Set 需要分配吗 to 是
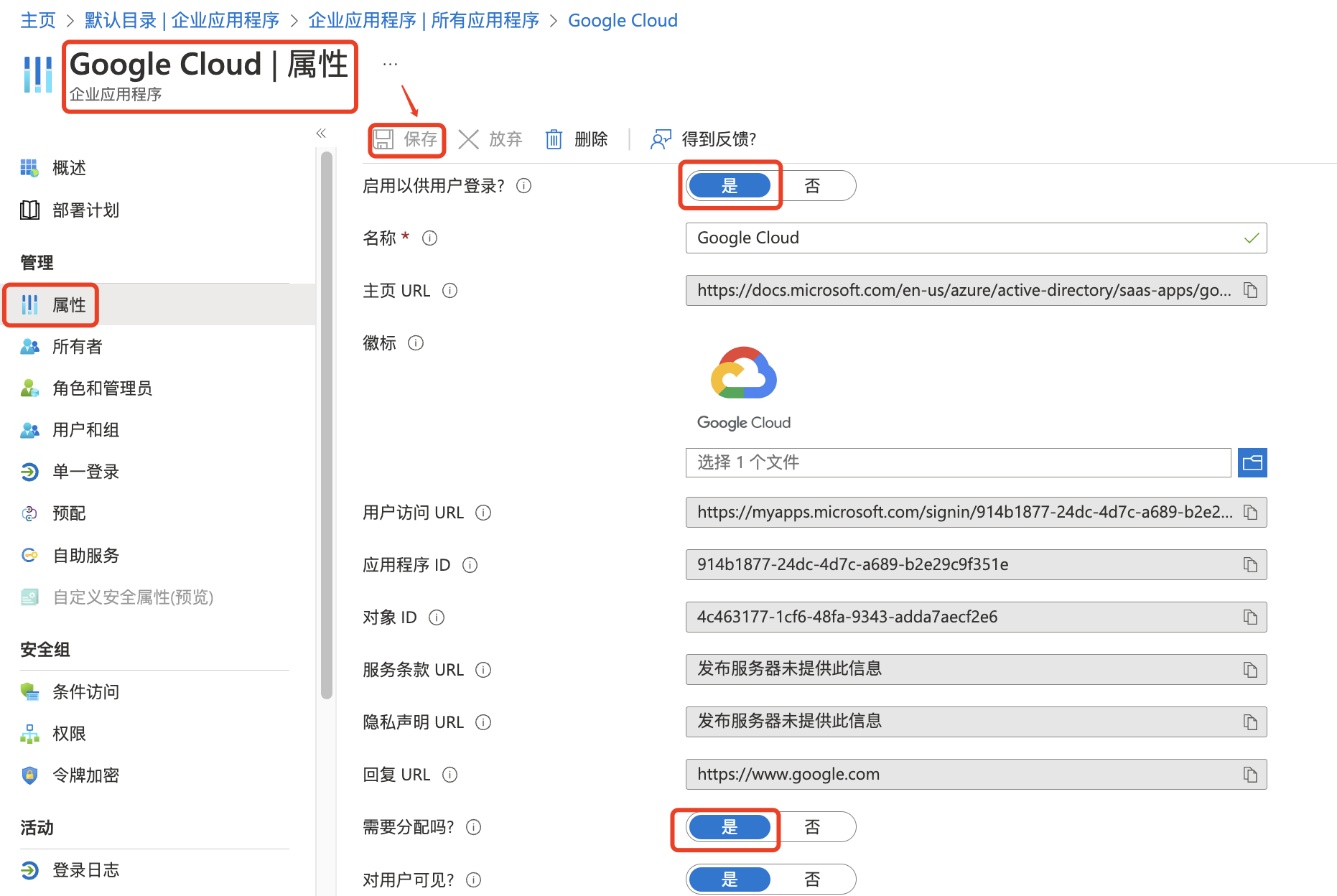The height and width of the screenshot is (896, 1337). point(730,827)
